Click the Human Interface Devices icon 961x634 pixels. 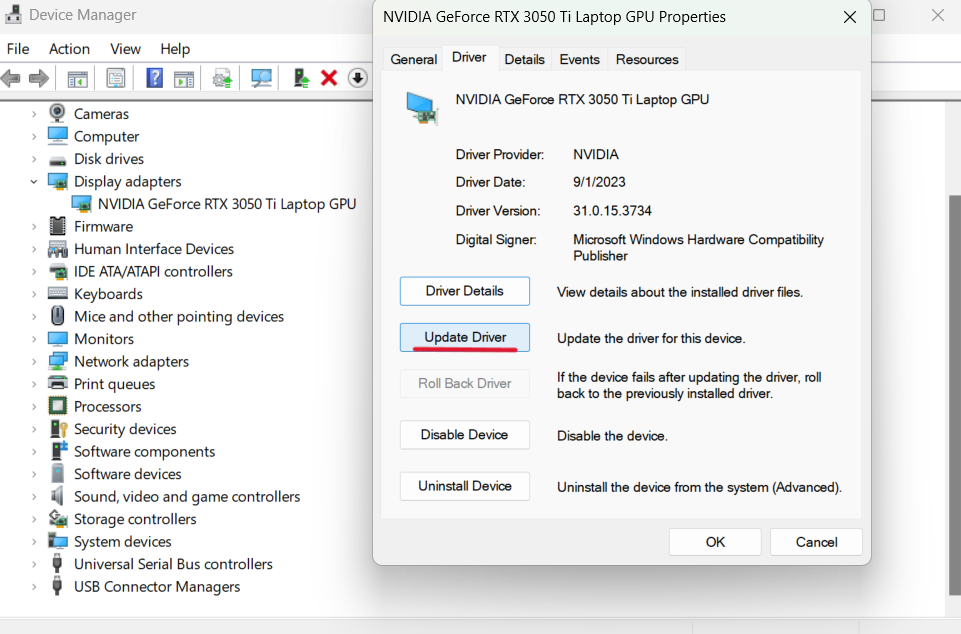(x=58, y=249)
